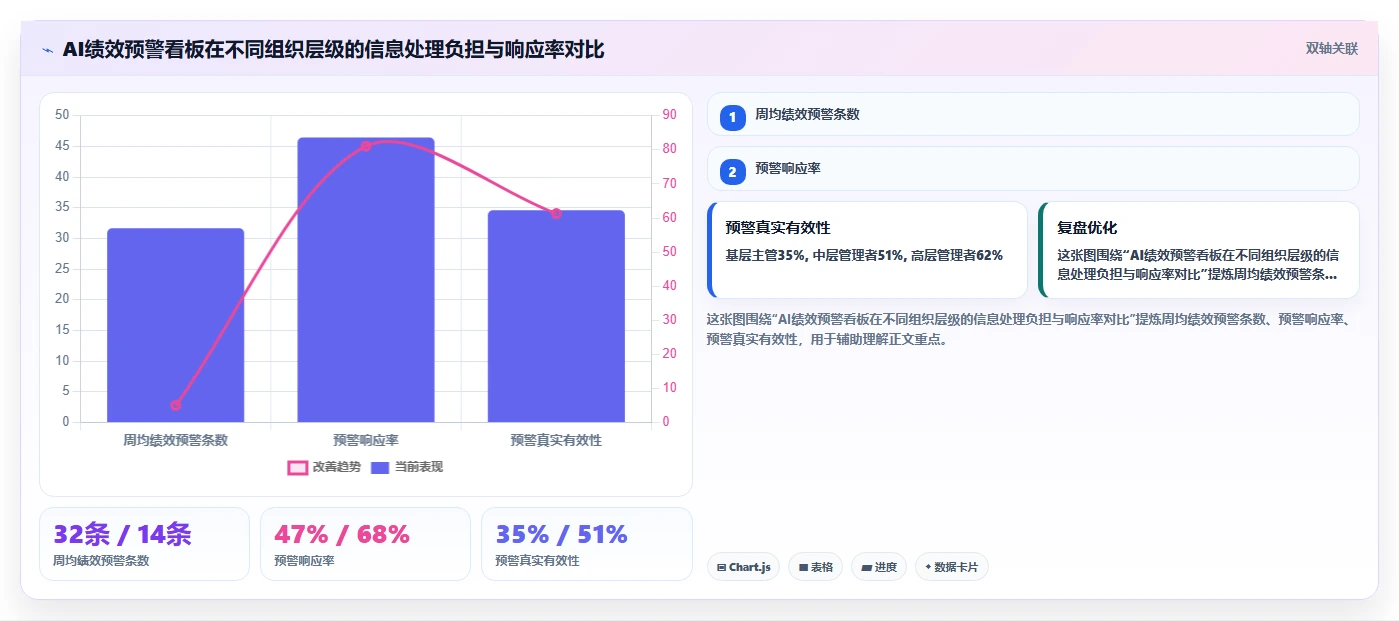Click the blue number 1 badge

point(732,117)
